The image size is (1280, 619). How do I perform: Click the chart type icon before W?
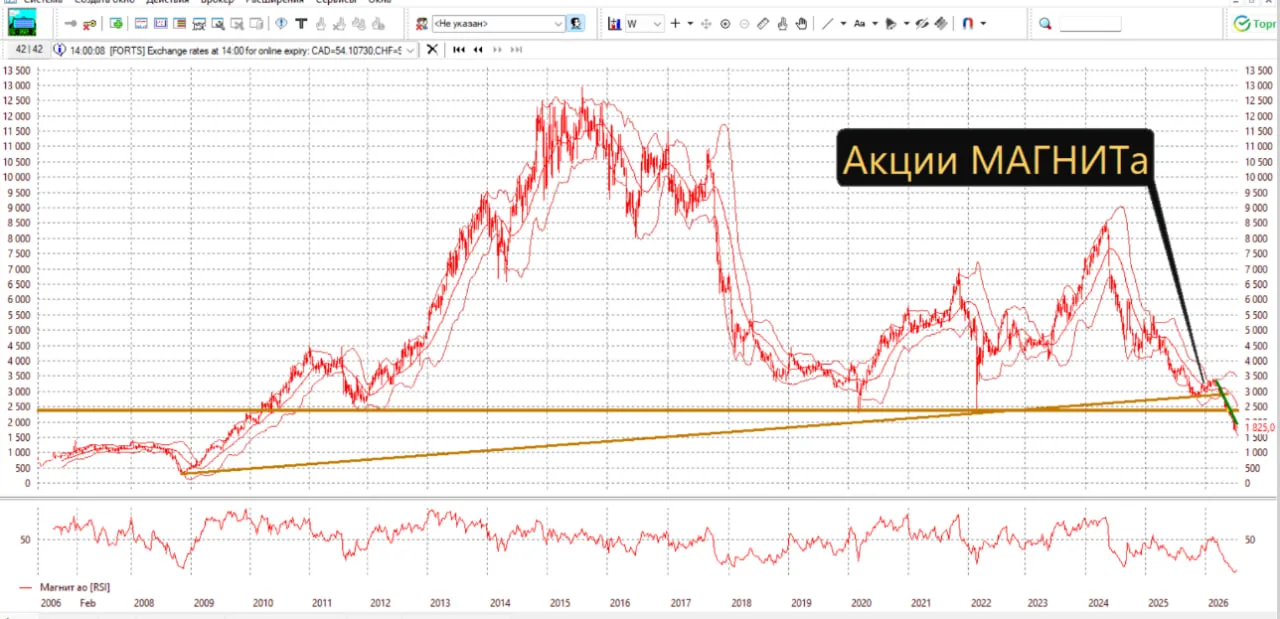pyautogui.click(x=614, y=23)
